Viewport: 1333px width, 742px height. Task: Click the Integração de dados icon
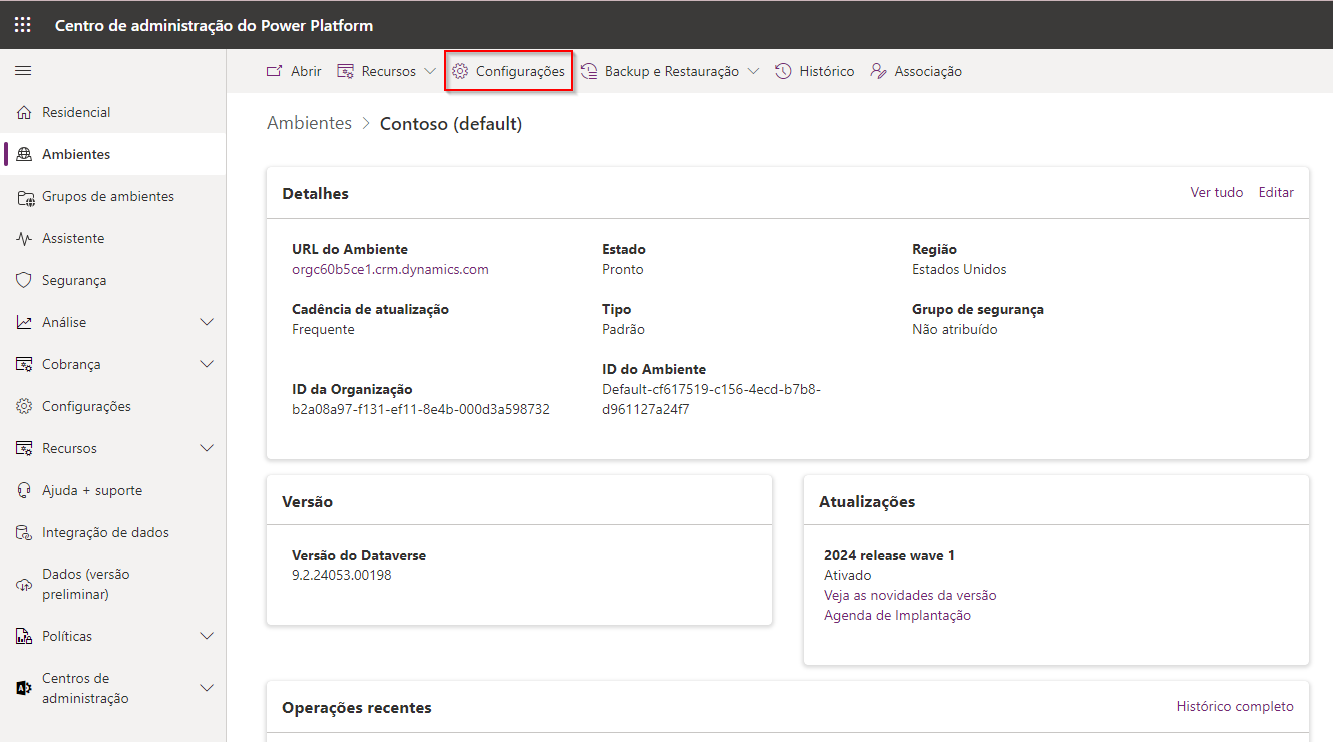[24, 533]
